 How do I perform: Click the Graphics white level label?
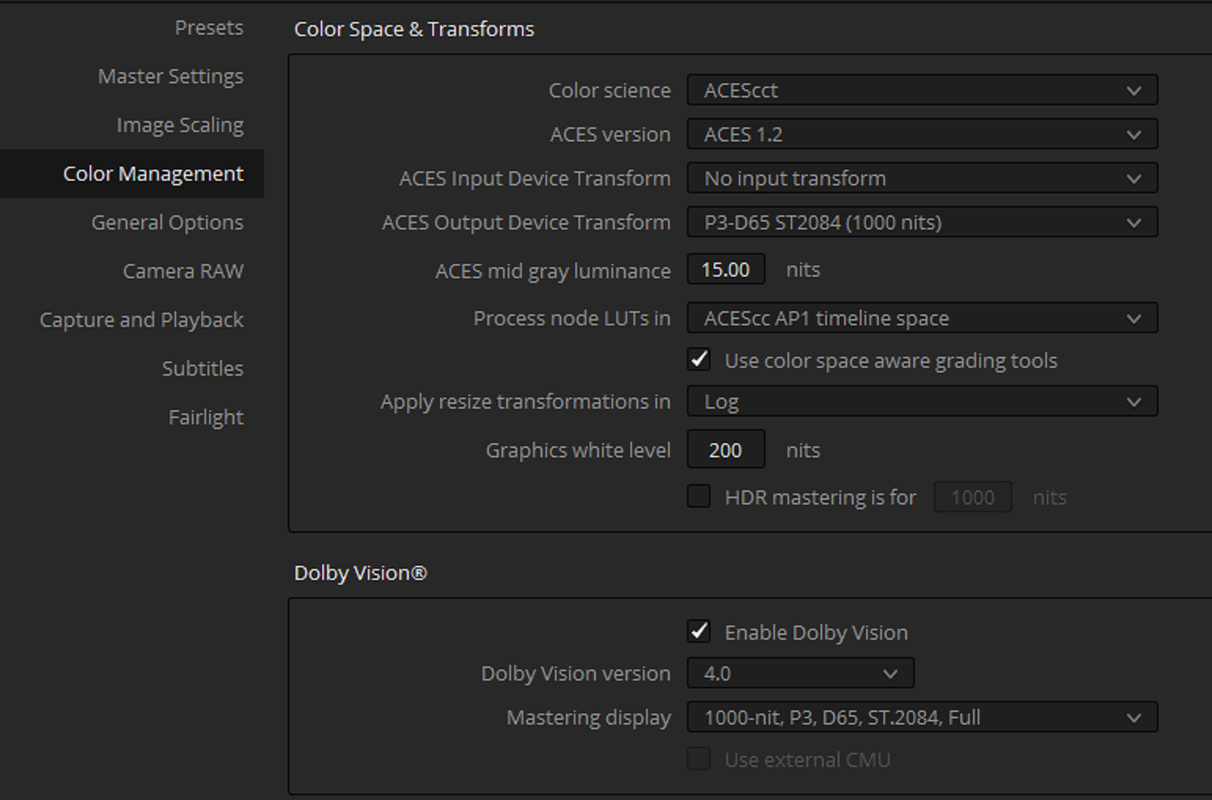tap(578, 450)
